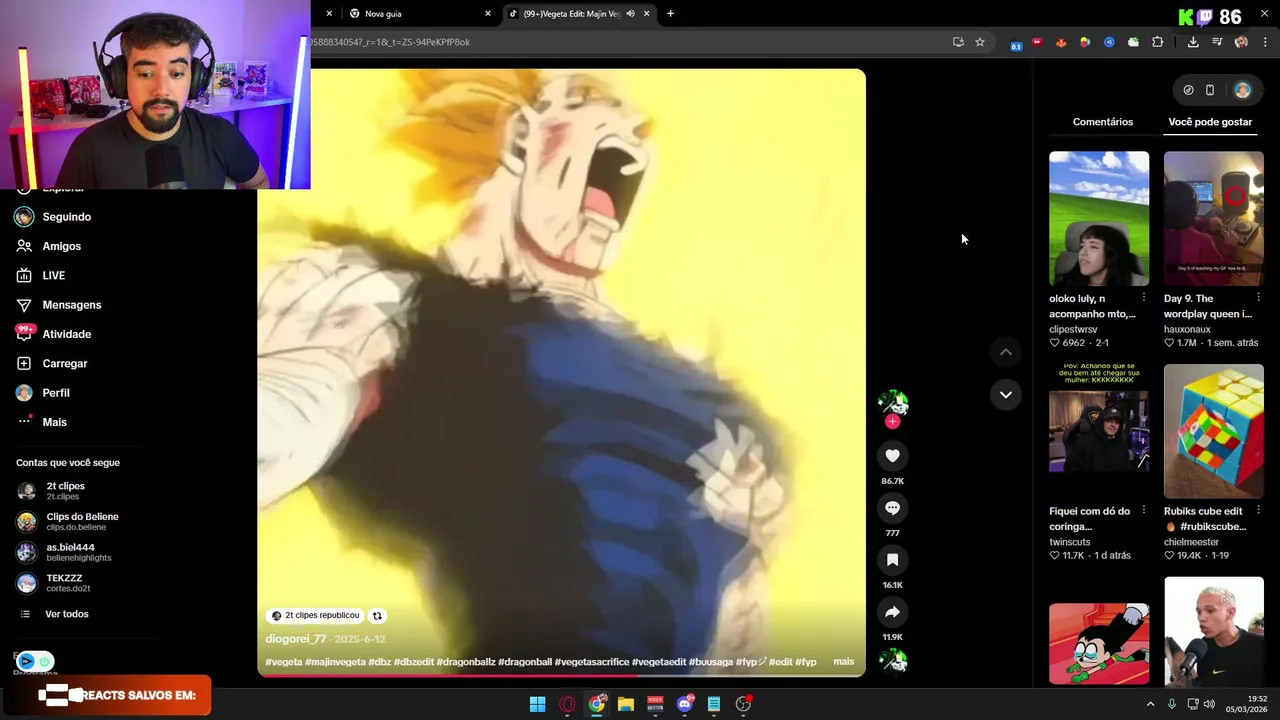Show hidden system tray icons chevron
This screenshot has height=720, width=1280.
pyautogui.click(x=1150, y=704)
